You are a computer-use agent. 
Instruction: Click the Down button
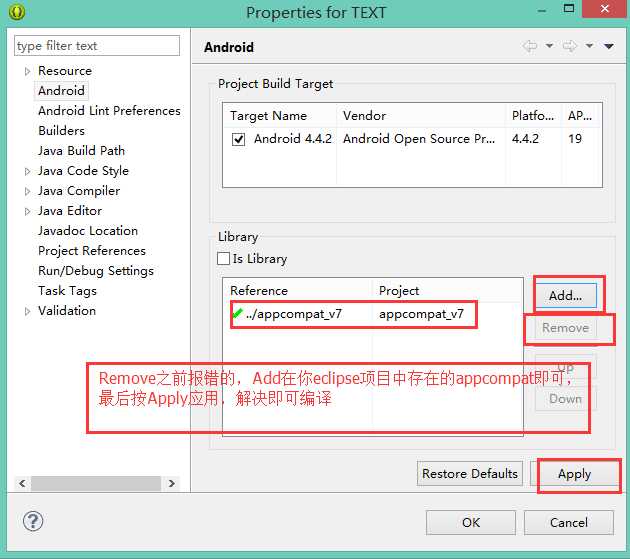tap(566, 399)
